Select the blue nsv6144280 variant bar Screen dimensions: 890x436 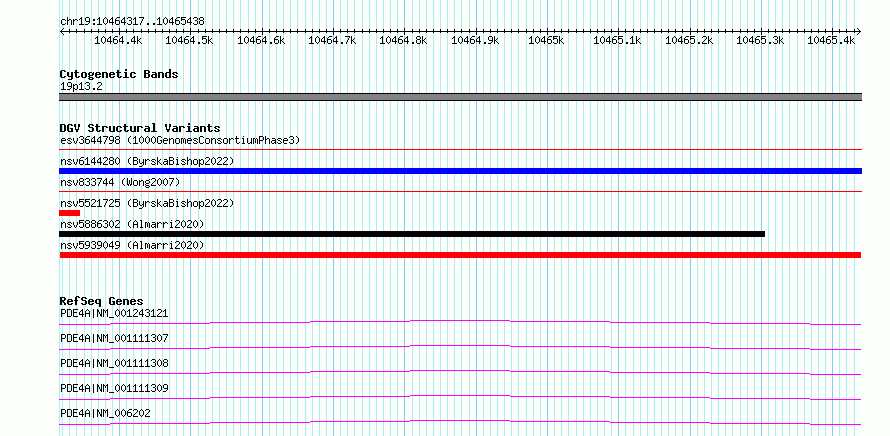click(460, 171)
